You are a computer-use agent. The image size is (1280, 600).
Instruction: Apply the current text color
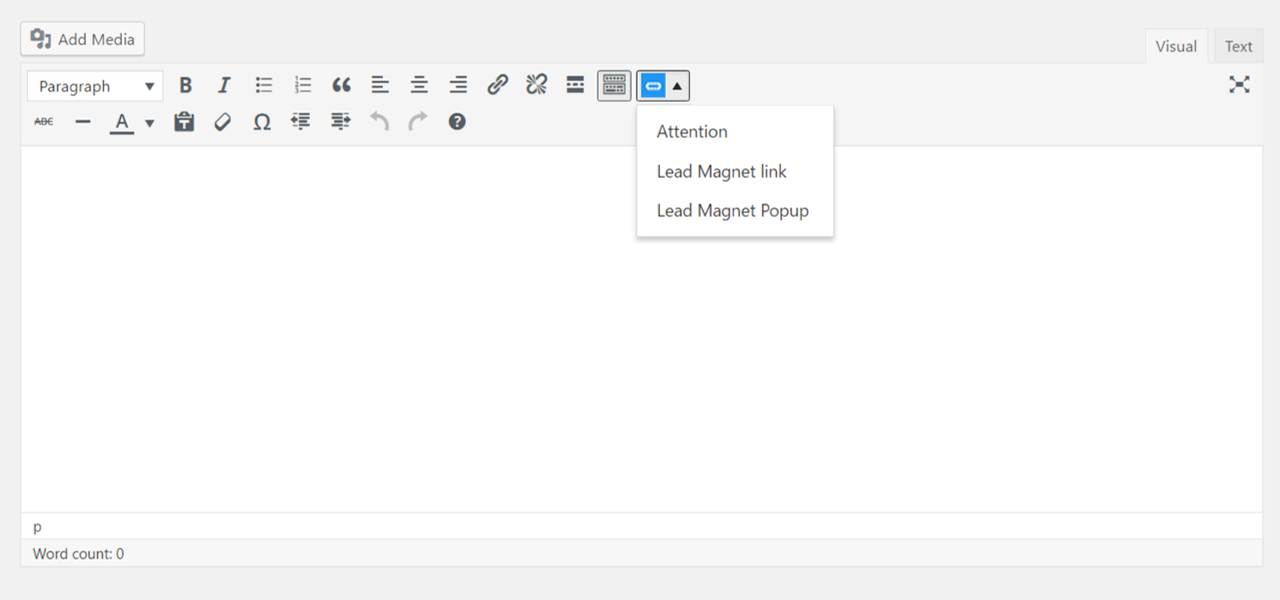[x=122, y=122]
